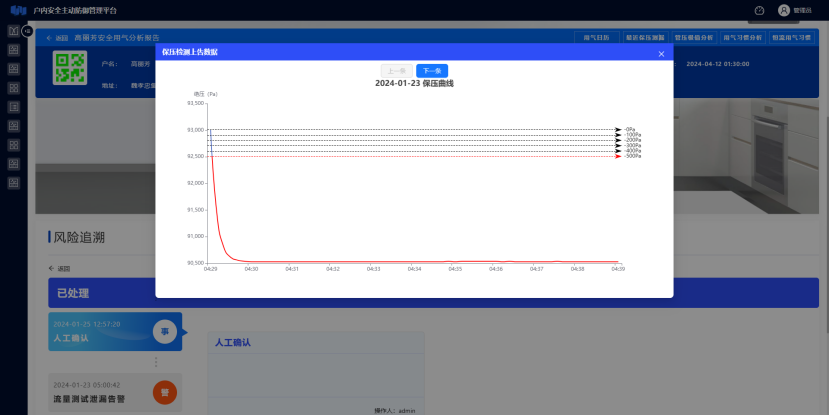Click the -0Pa threshold label on chart

pos(630,129)
